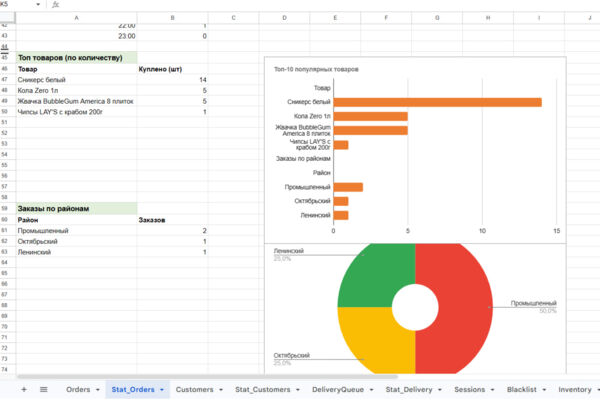The width and height of the screenshot is (600, 400).
Task: Switch to the Sessions sheet tab
Action: 470,389
